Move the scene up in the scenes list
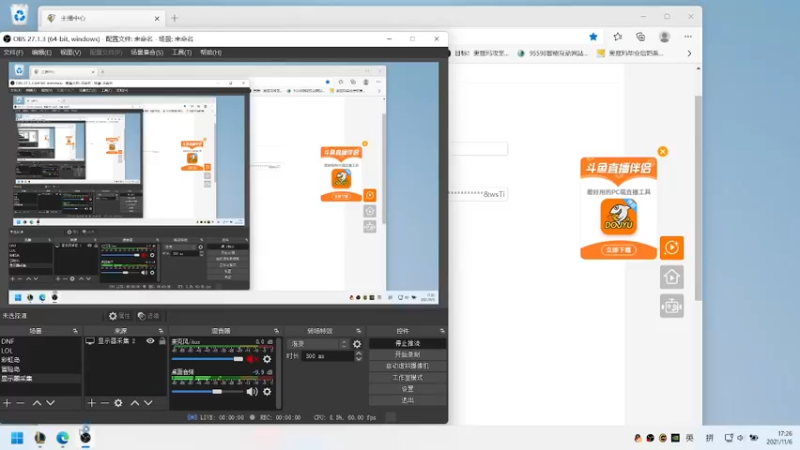Screen dimensions: 800x450 37,403
